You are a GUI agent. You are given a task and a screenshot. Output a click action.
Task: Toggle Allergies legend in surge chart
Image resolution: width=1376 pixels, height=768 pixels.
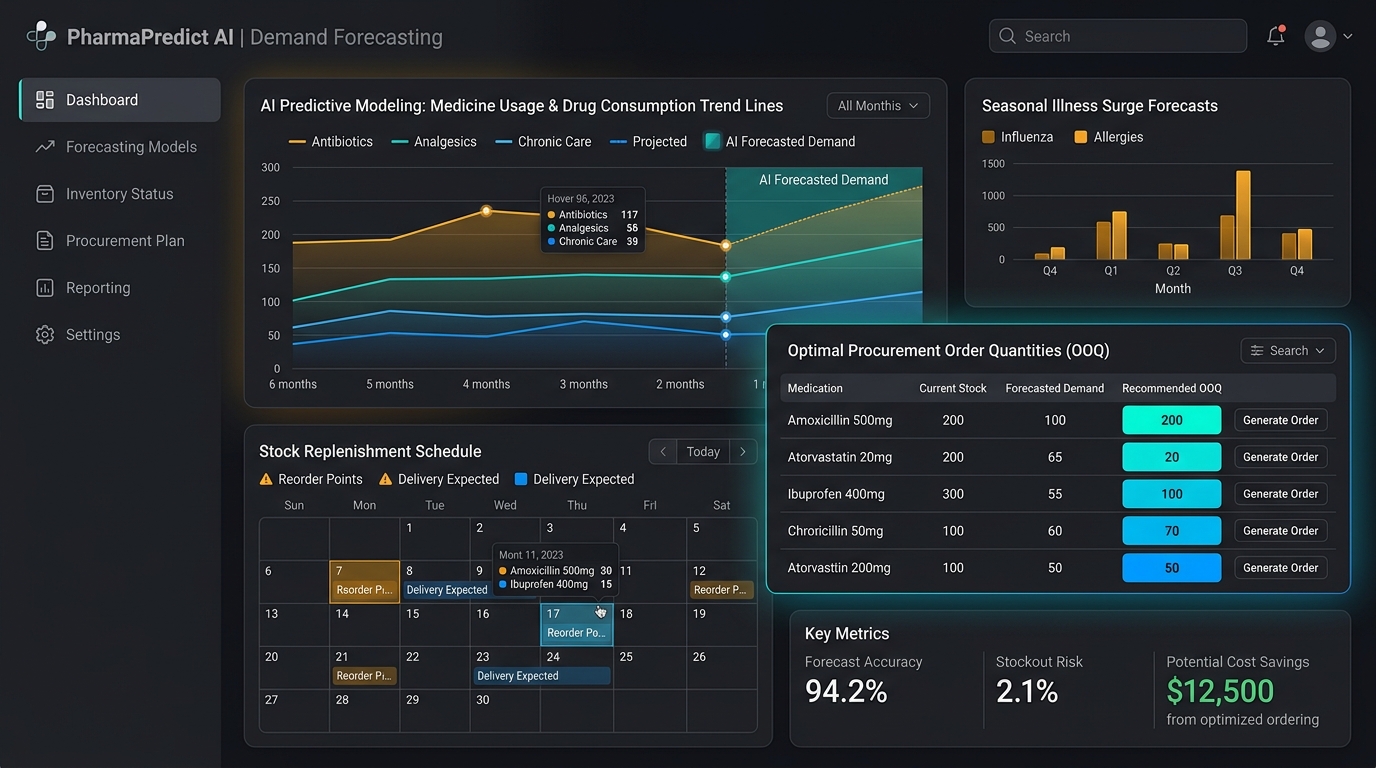tap(1109, 137)
